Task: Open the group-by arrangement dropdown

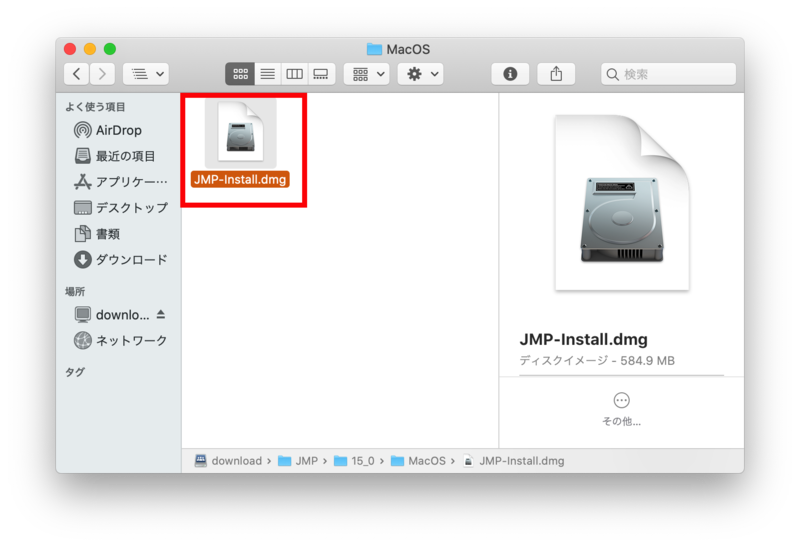Action: coord(367,74)
